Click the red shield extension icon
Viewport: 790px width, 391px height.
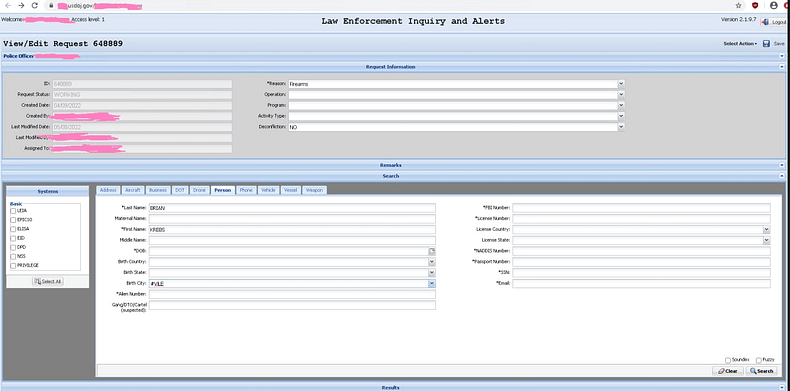click(x=755, y=6)
